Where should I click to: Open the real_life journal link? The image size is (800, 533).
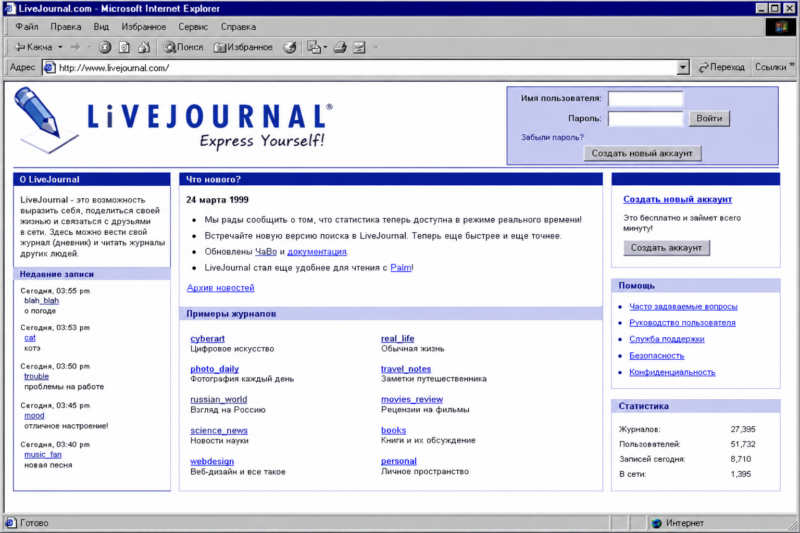[x=397, y=338]
